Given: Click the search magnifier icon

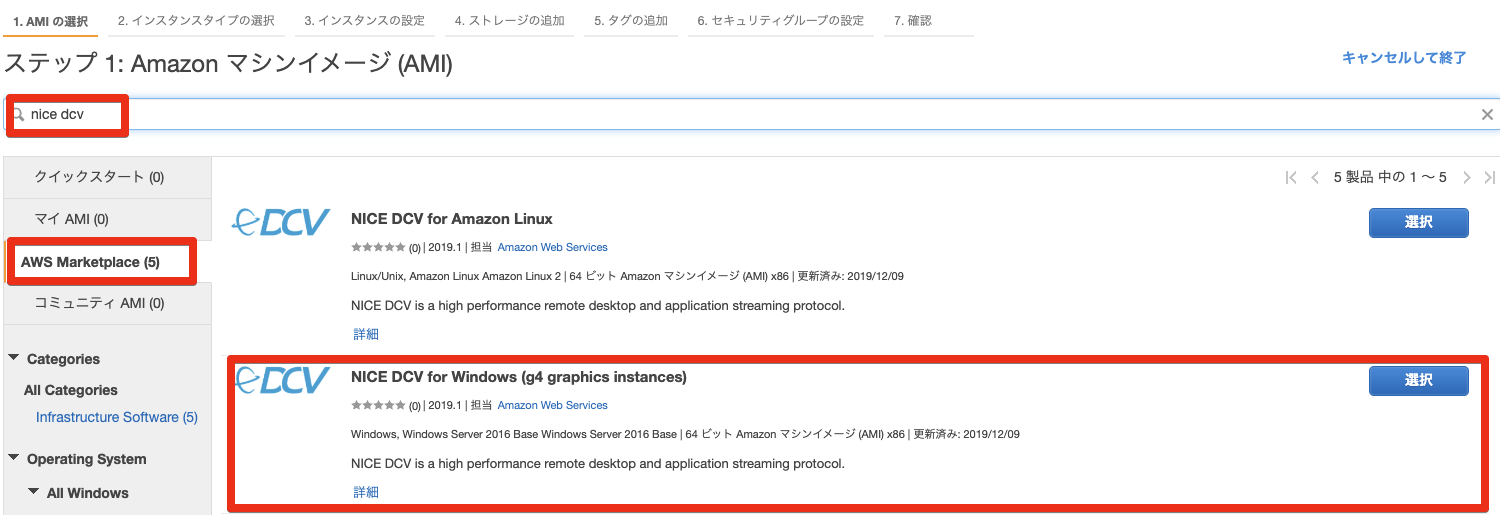Looking at the screenshot, I should click(x=17, y=115).
